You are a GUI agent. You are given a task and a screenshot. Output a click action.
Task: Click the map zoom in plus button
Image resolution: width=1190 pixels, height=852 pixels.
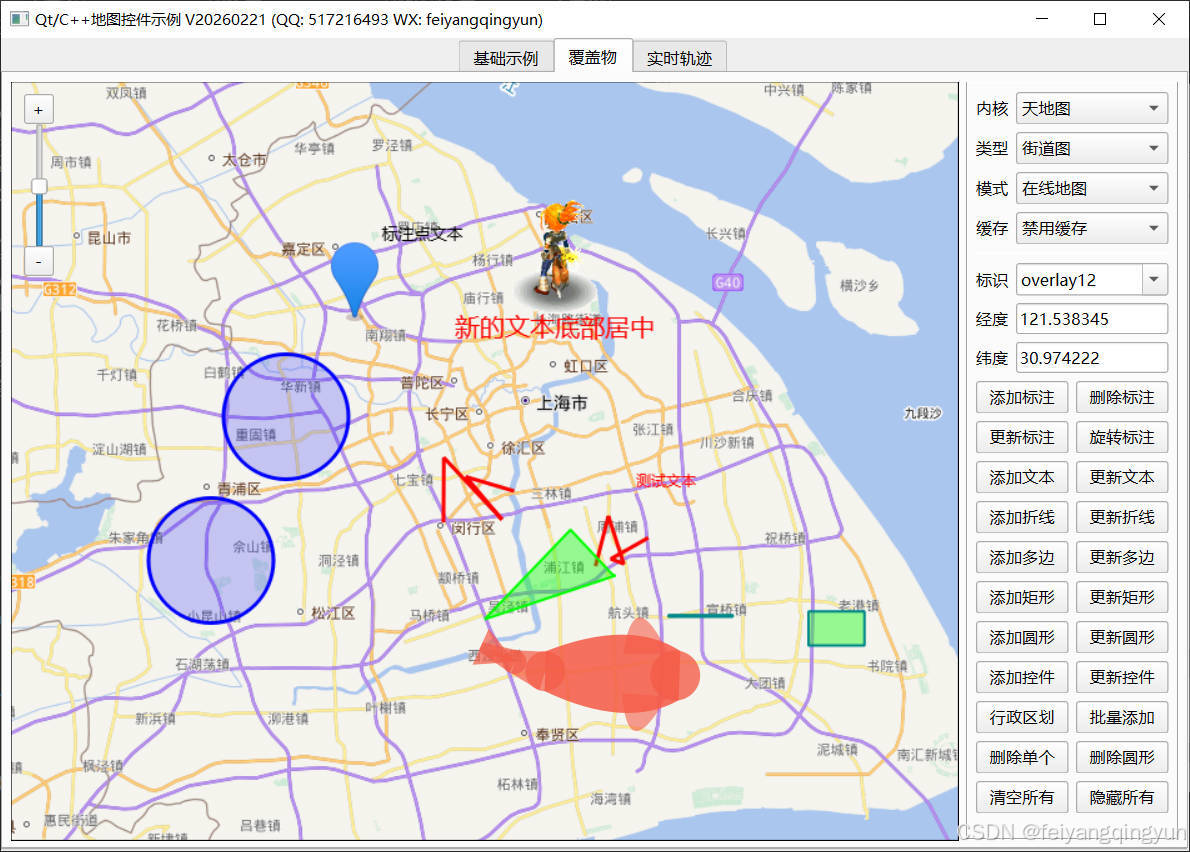39,110
